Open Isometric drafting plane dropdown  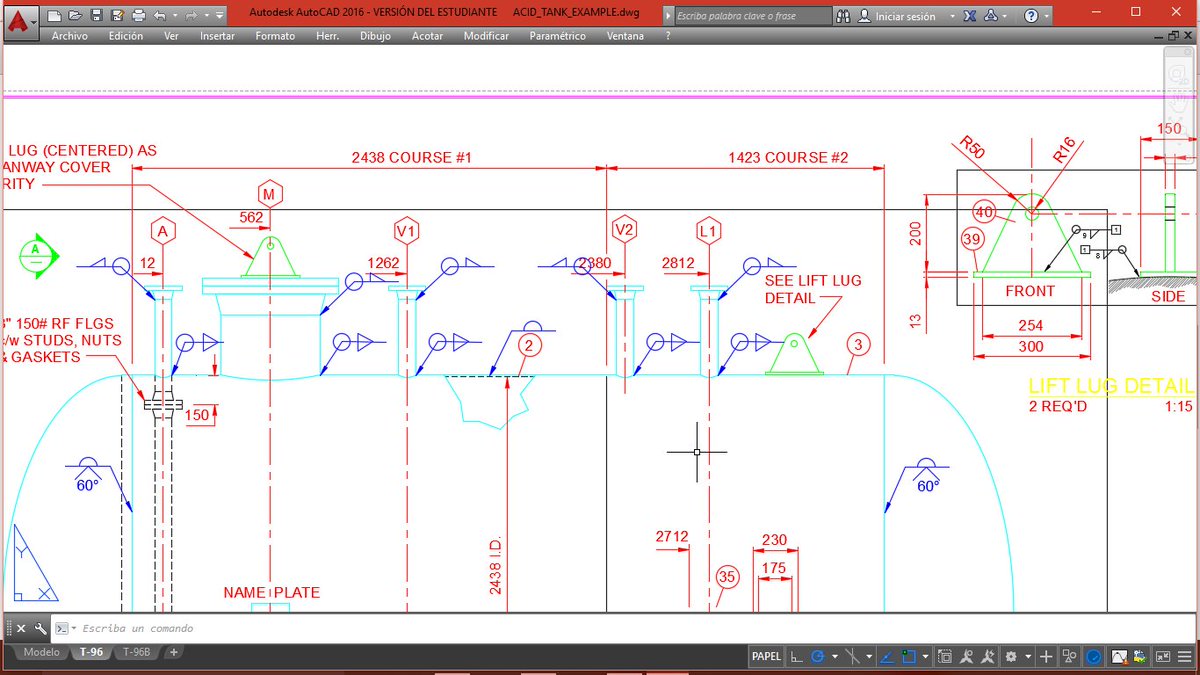pyautogui.click(x=870, y=657)
